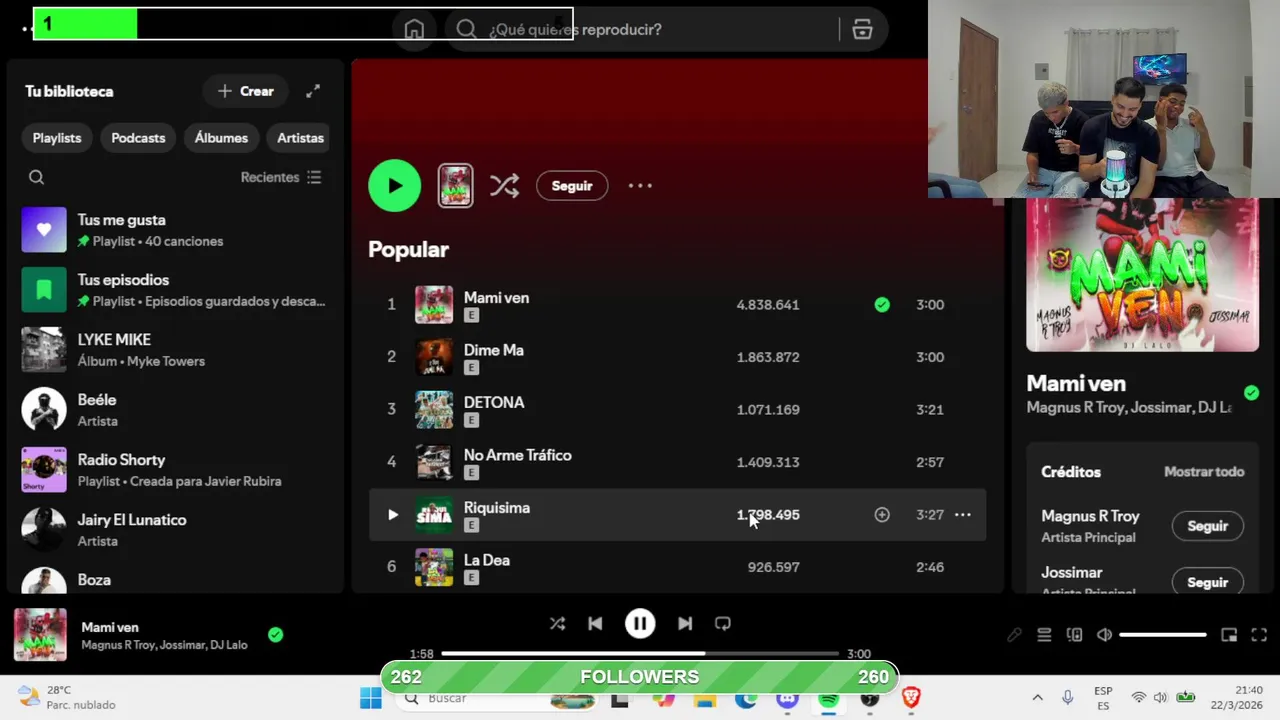The height and width of the screenshot is (720, 1280).
Task: Toggle saved checkmark in bottom player bar
Action: [x=275, y=635]
